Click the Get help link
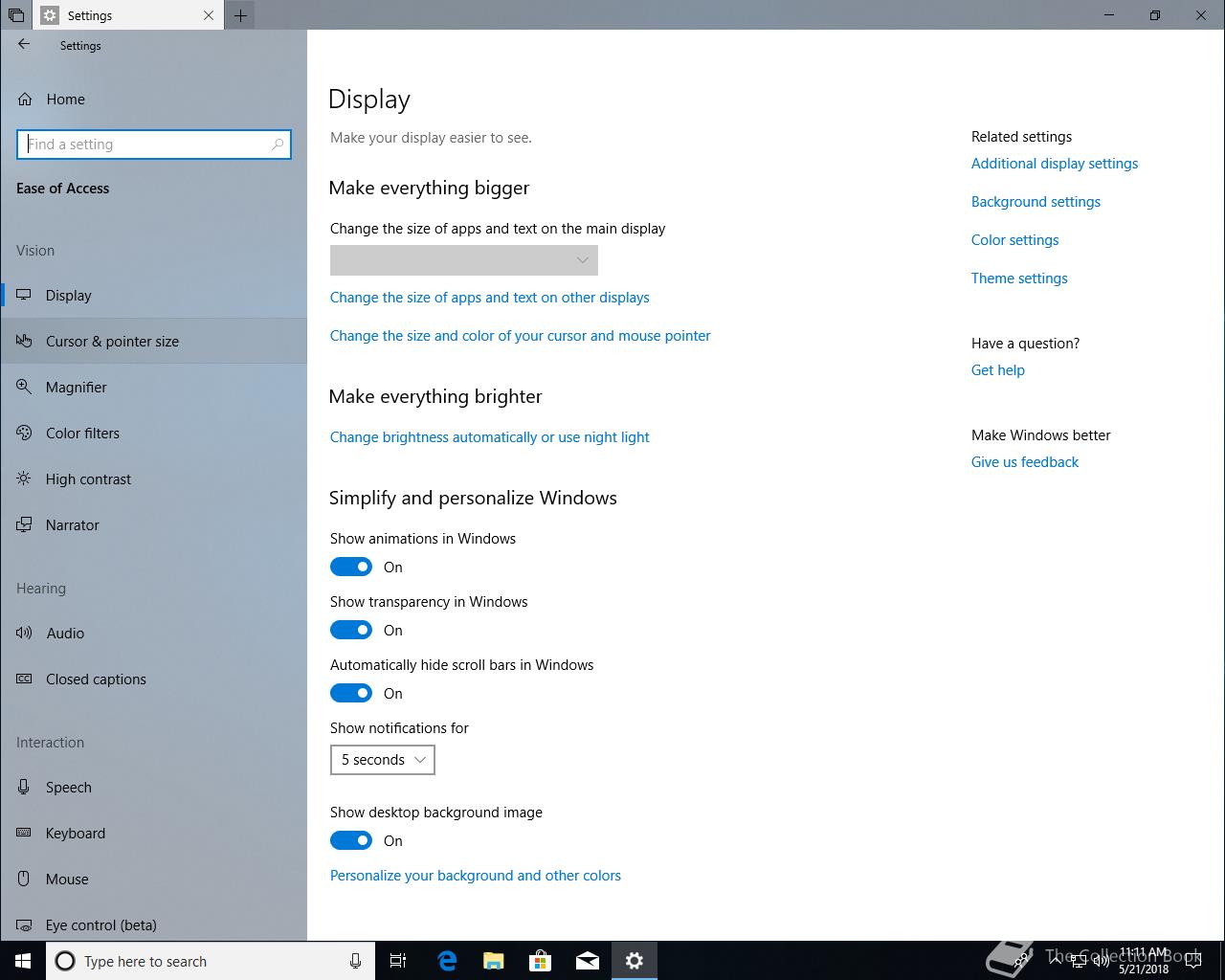 click(x=997, y=370)
